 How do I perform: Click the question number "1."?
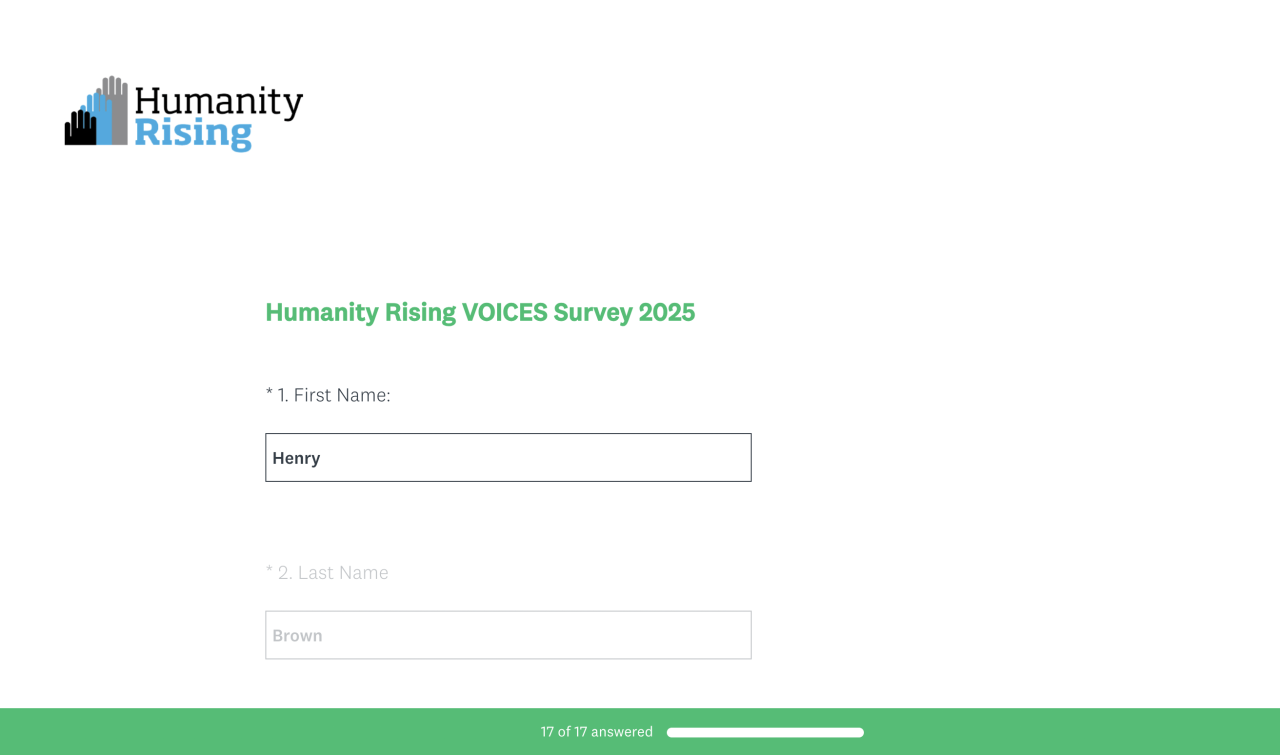tap(284, 395)
